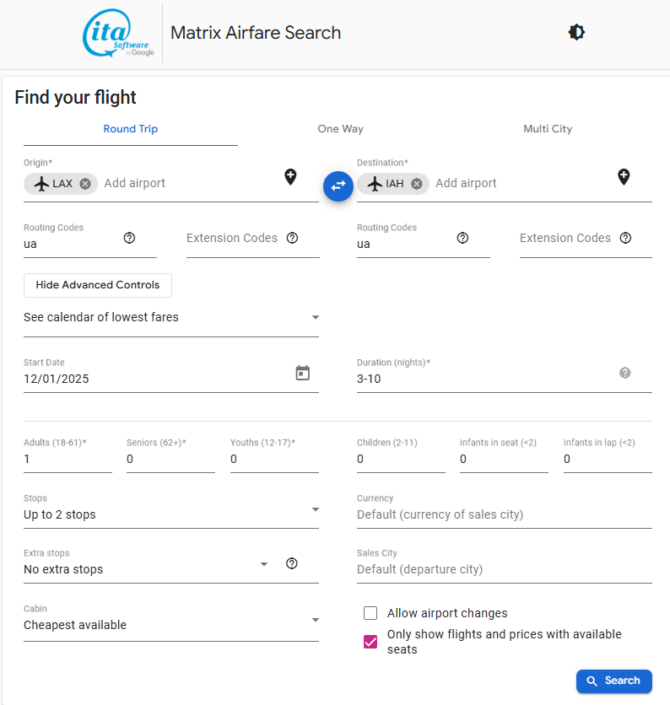The width and height of the screenshot is (670, 705).
Task: Show help for origin Routing Codes
Action: click(129, 238)
